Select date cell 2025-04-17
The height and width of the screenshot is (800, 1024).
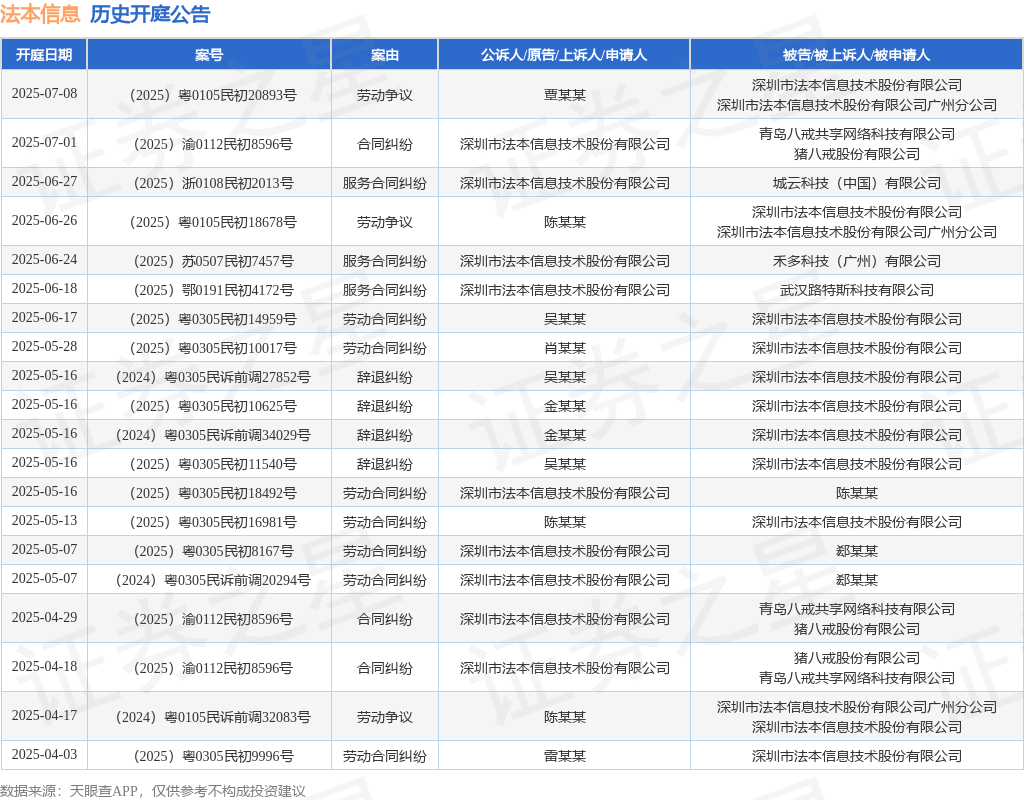44,716
